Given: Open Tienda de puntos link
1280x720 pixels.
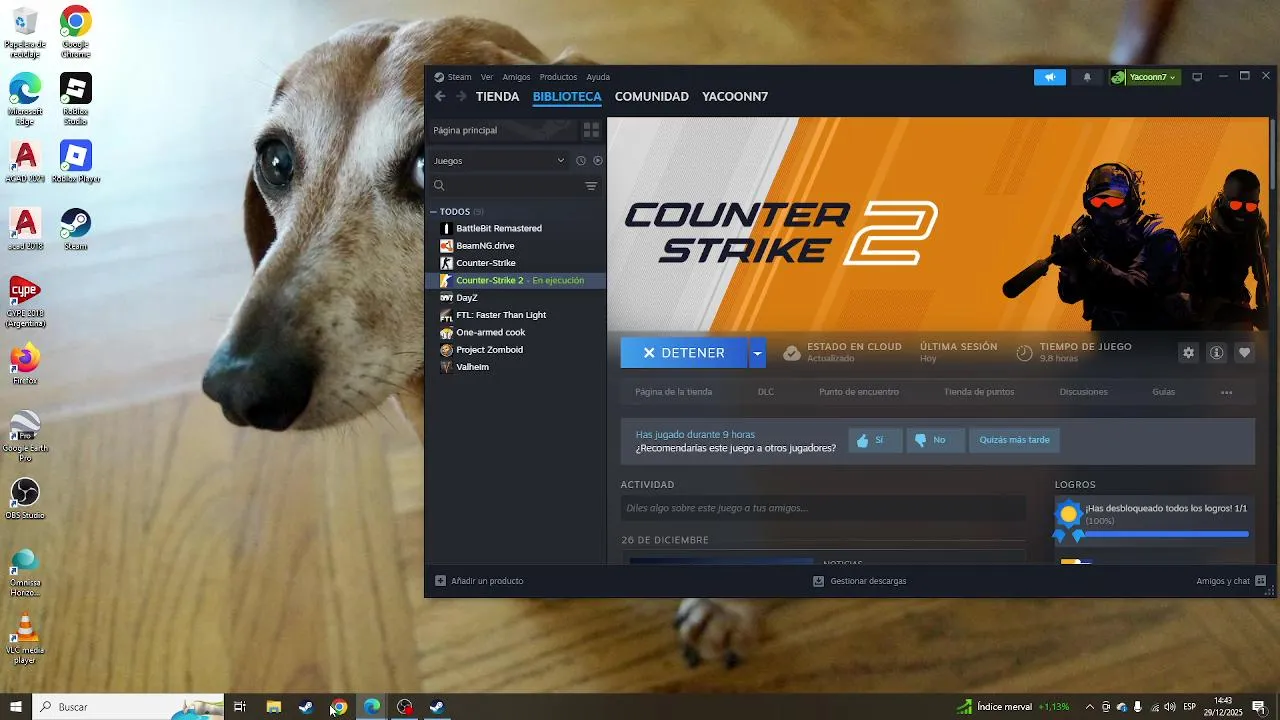Looking at the screenshot, I should tap(979, 392).
